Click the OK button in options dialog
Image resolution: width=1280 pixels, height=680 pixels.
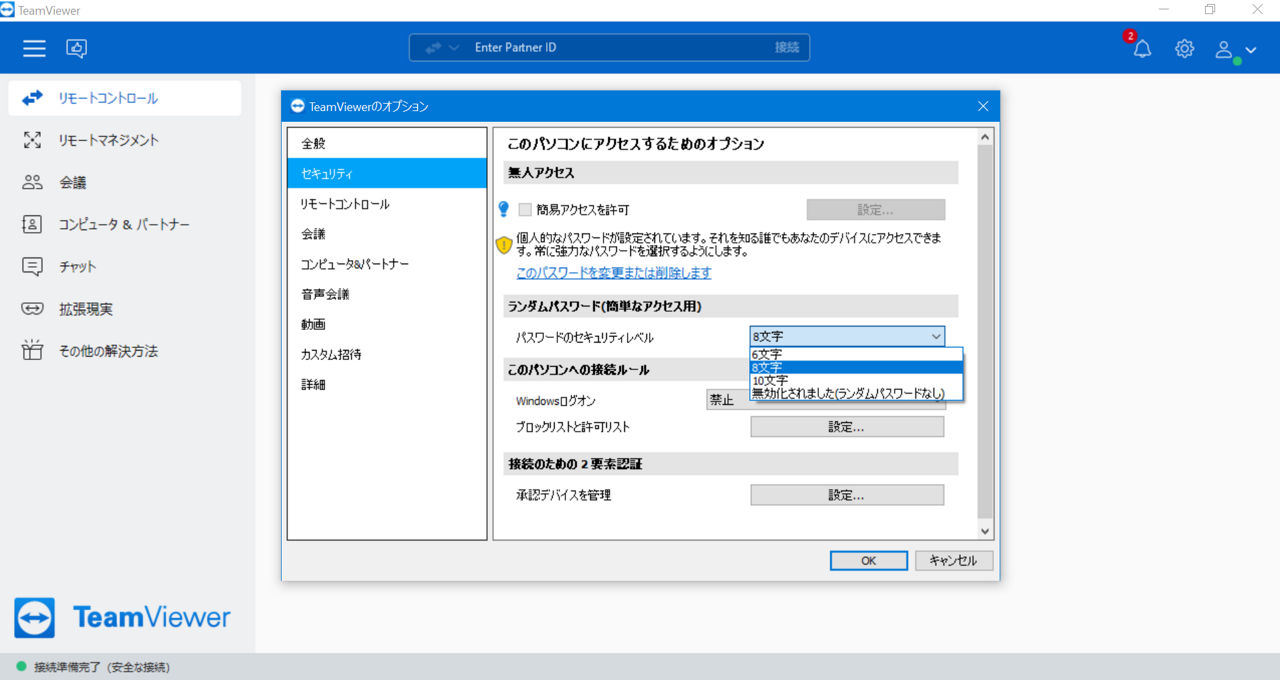coord(869,561)
